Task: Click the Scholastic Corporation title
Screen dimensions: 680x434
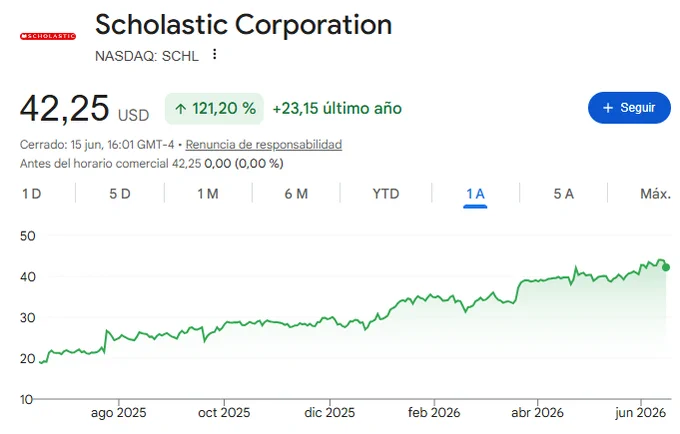Action: (x=243, y=24)
